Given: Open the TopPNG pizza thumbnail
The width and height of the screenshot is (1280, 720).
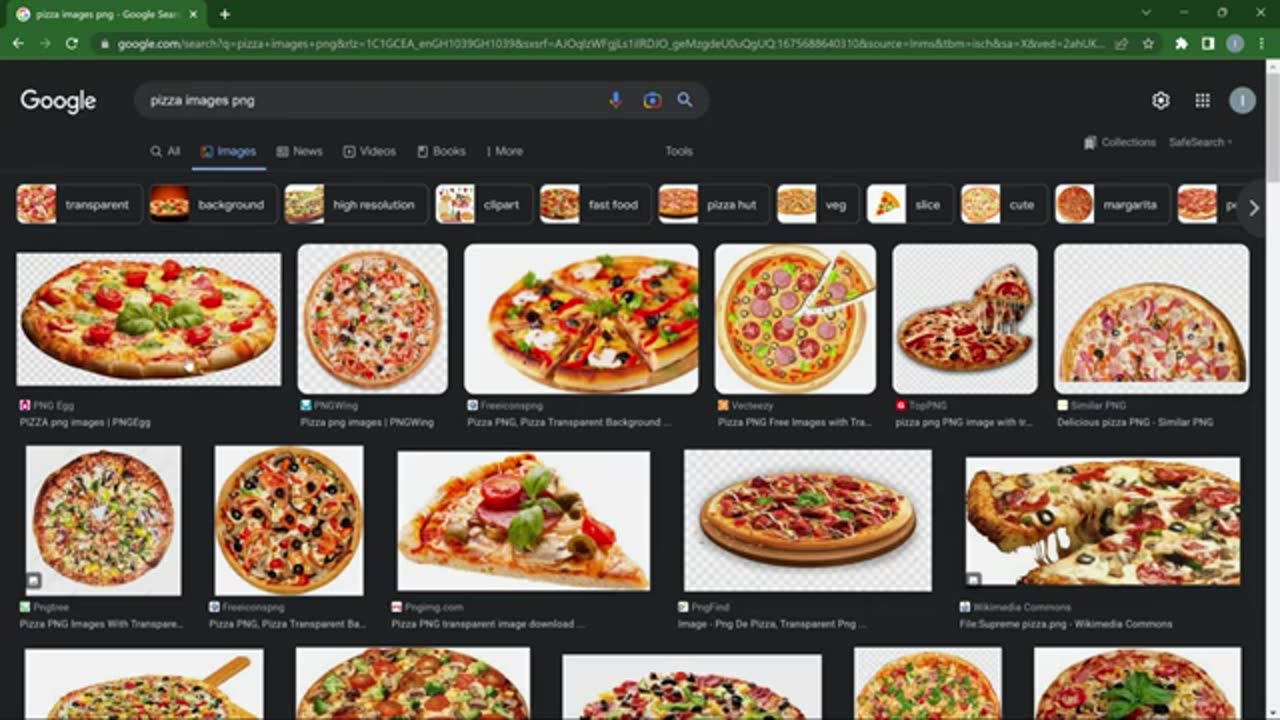Looking at the screenshot, I should coord(965,319).
